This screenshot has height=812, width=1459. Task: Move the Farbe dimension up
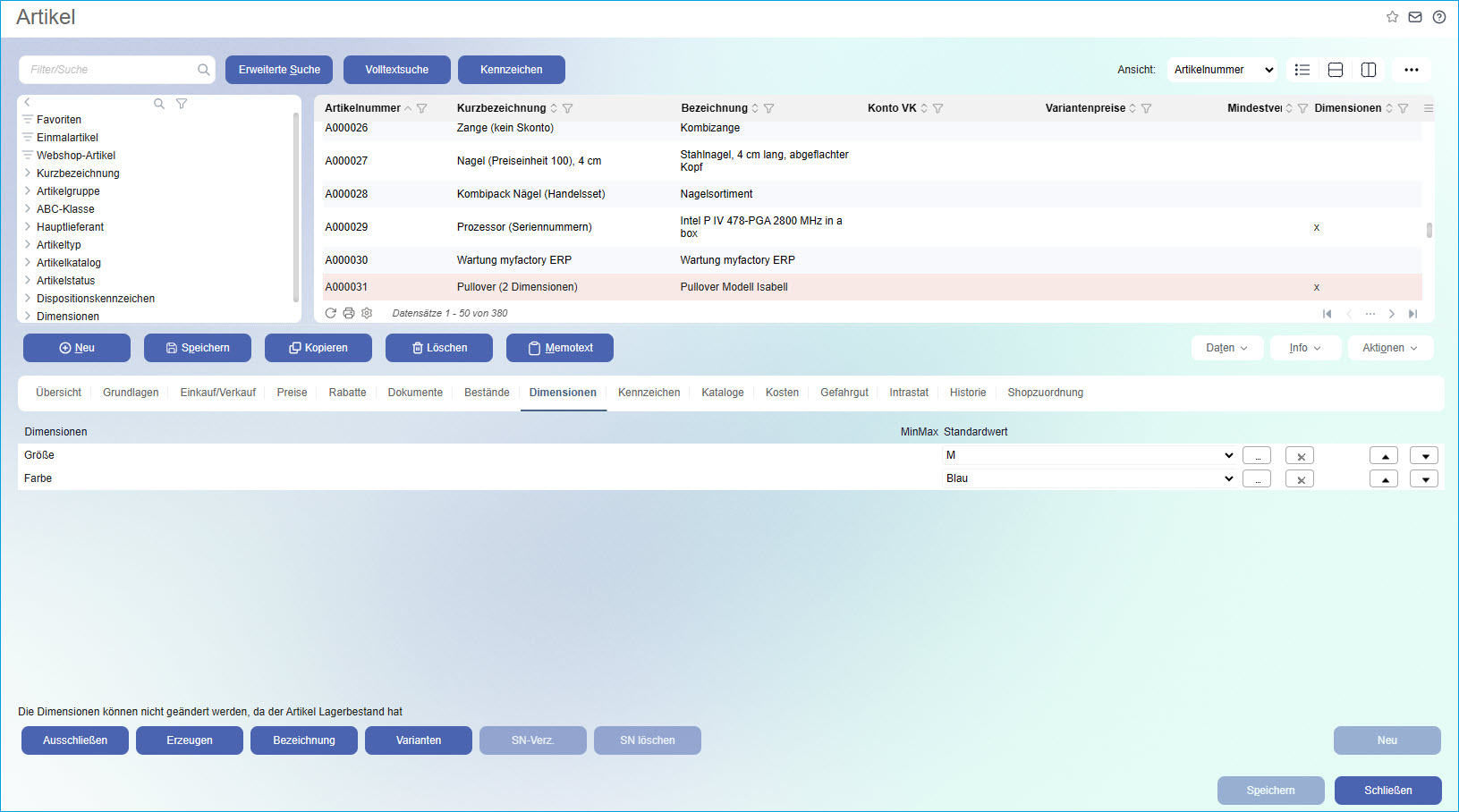[x=1384, y=479]
